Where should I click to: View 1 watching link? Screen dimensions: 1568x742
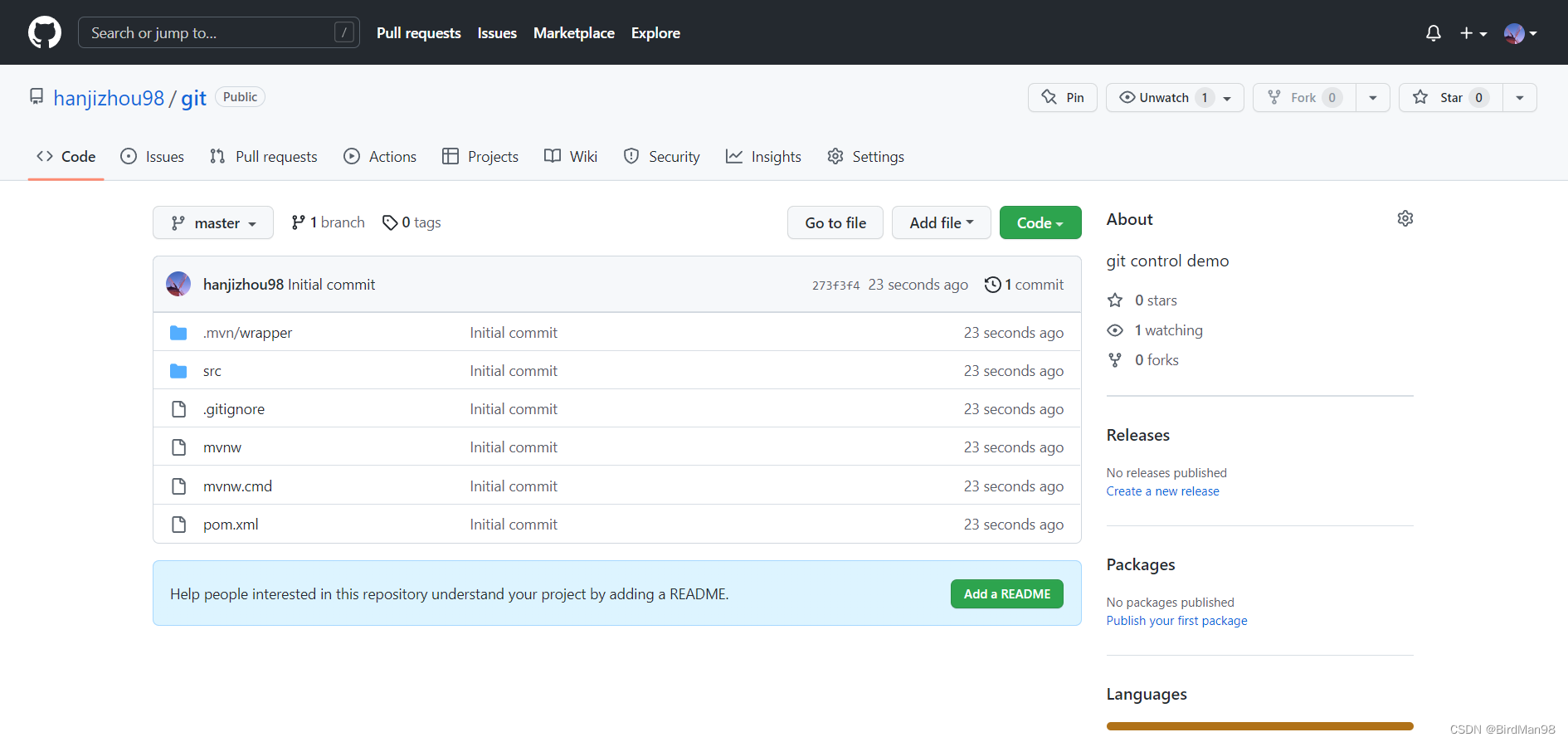(1155, 330)
